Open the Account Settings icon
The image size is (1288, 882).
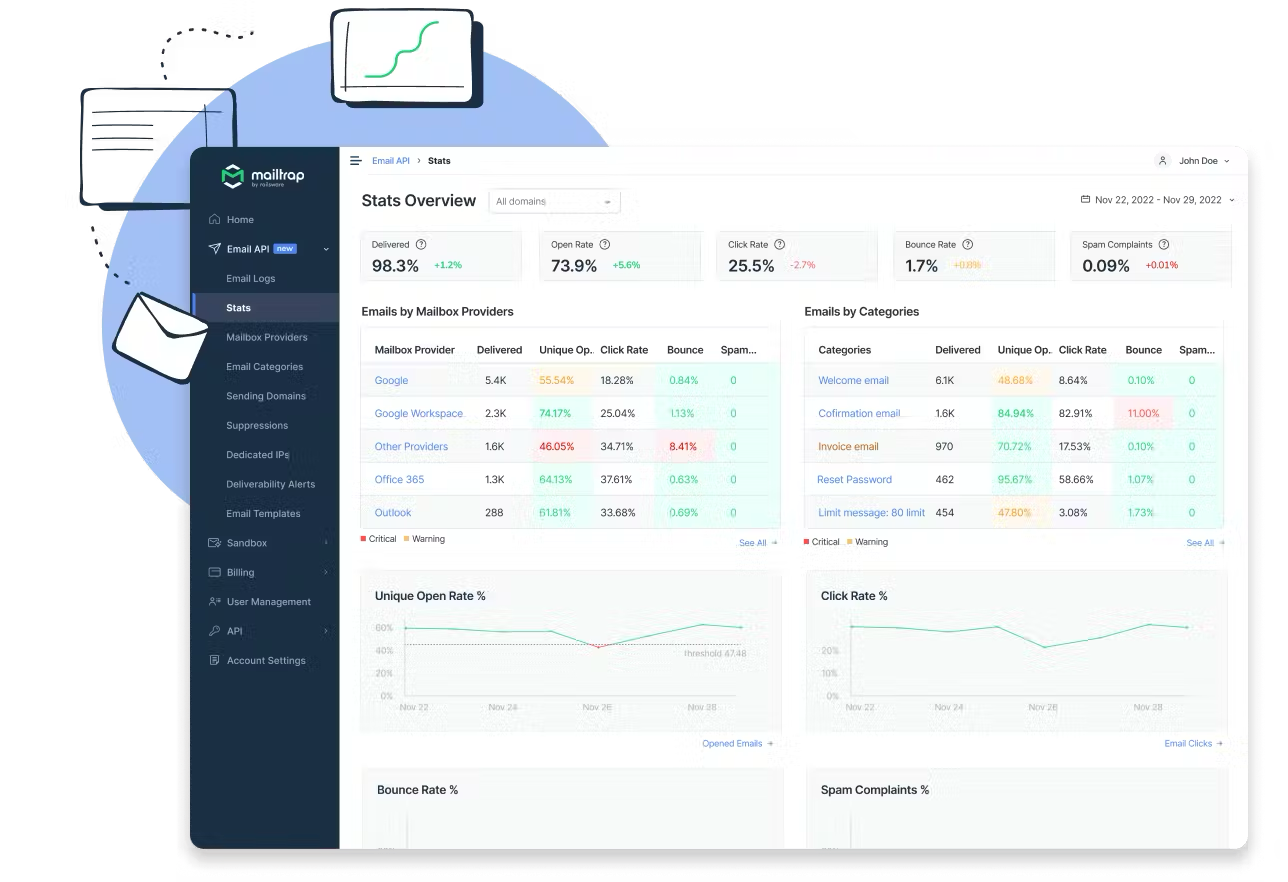coord(213,660)
